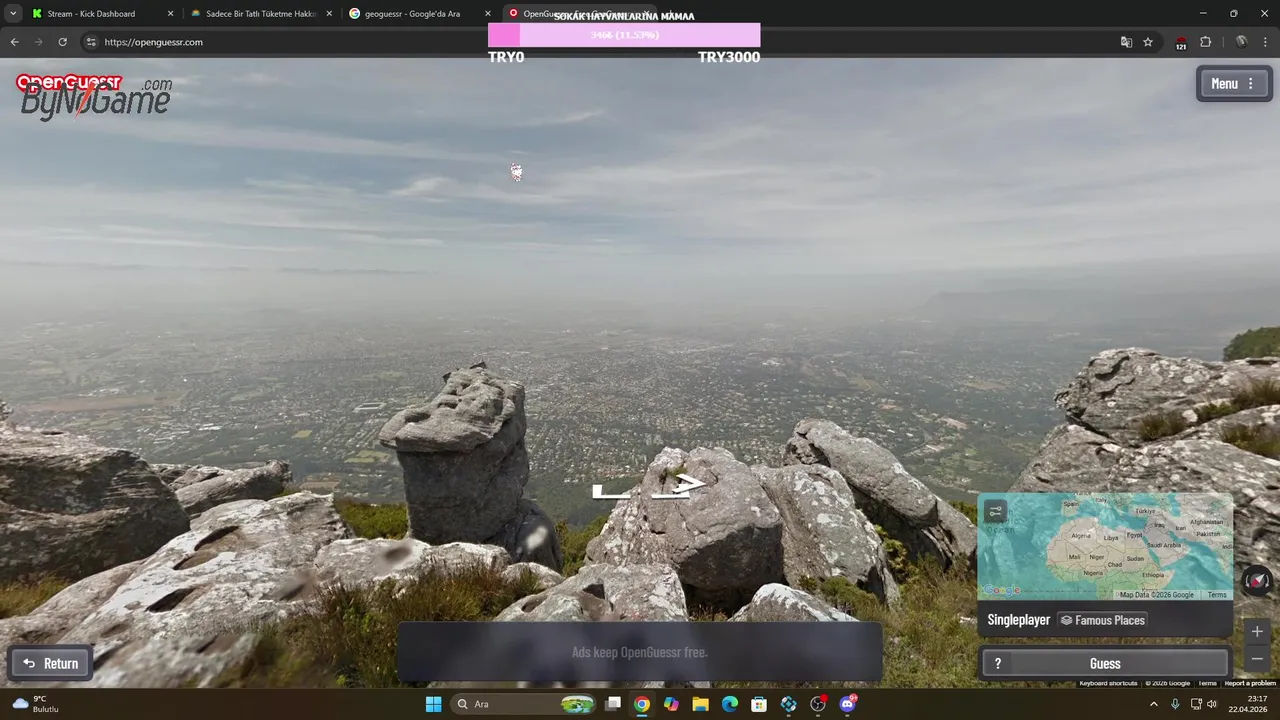
Task: Open File Explorer from the taskbar
Action: coord(700,704)
